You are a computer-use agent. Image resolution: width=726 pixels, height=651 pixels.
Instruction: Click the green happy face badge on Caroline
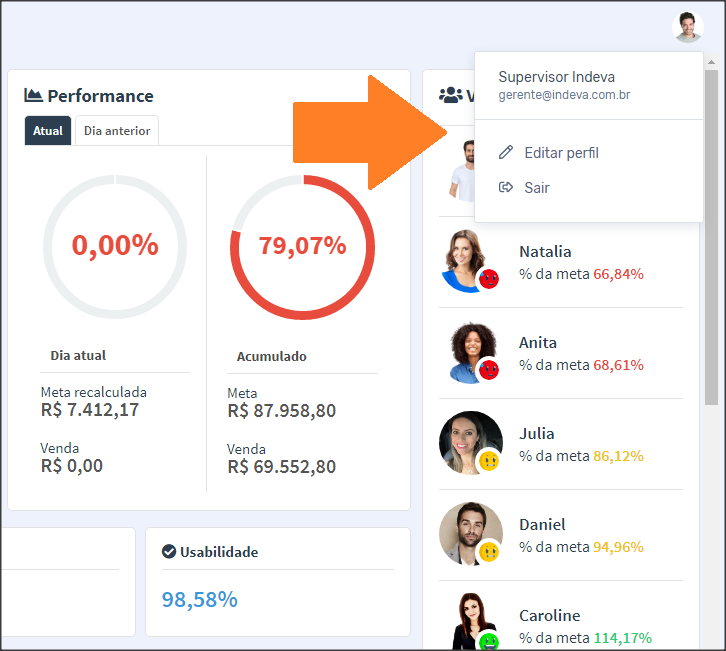point(489,641)
